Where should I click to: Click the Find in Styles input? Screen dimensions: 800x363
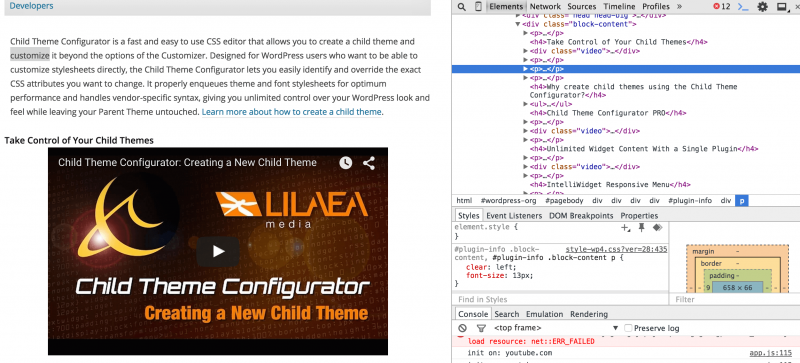coord(560,299)
